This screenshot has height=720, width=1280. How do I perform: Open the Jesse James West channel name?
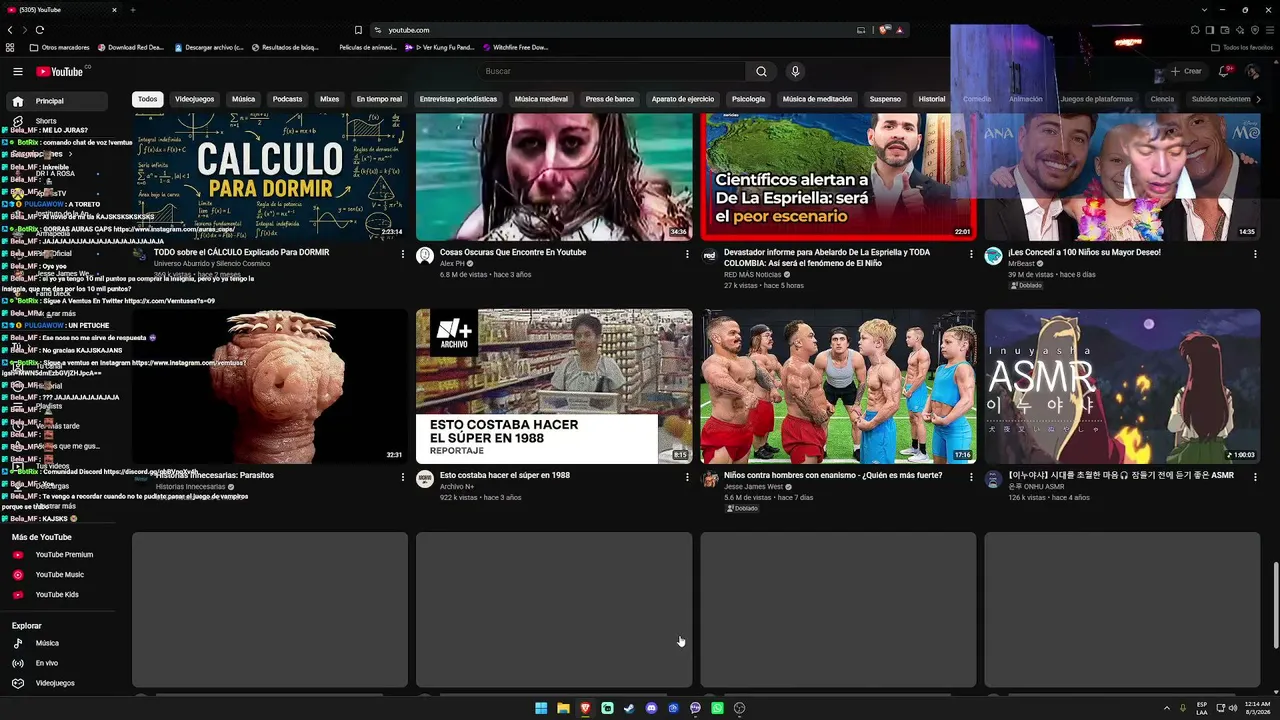[x=753, y=487]
